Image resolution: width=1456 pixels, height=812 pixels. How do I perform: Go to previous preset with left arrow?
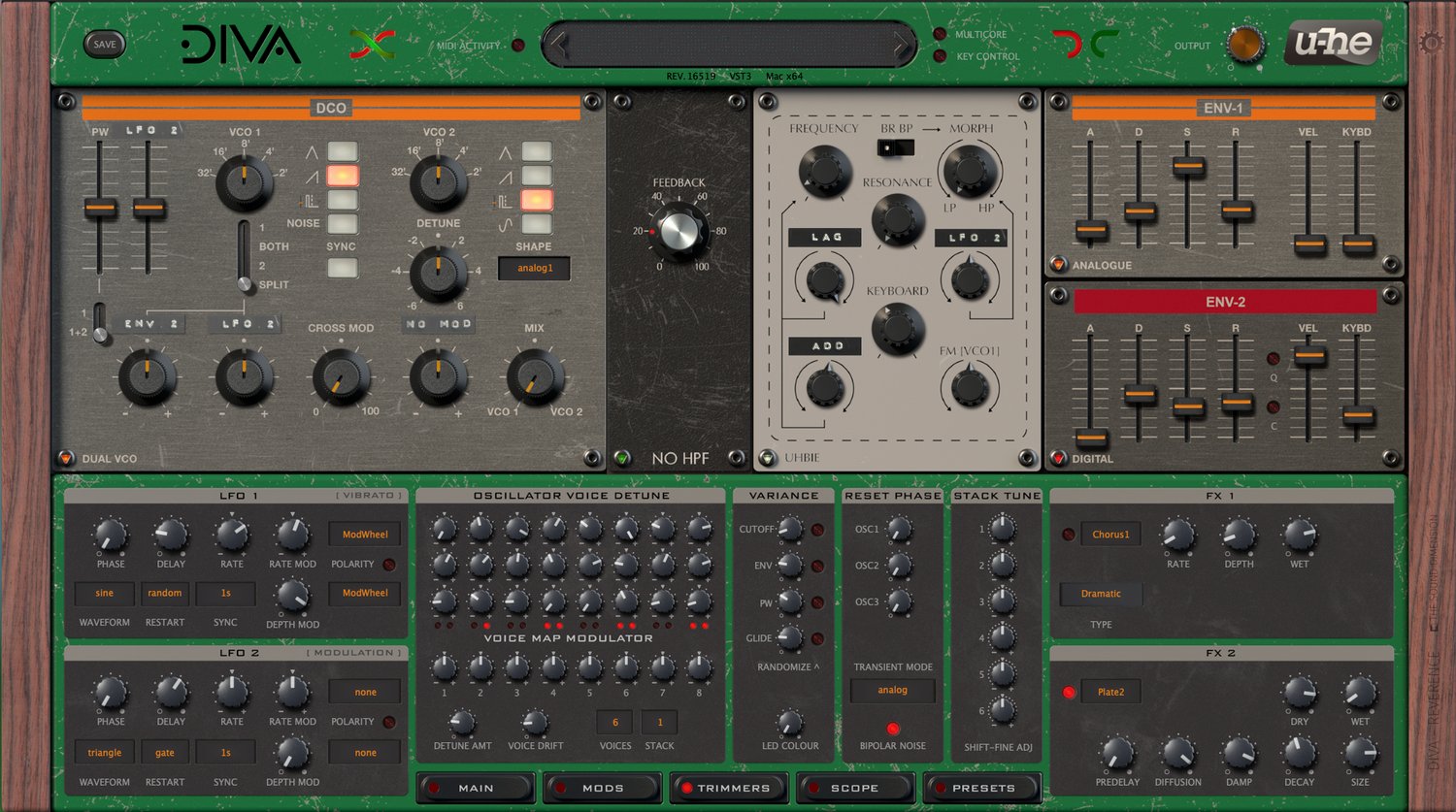[x=557, y=45]
